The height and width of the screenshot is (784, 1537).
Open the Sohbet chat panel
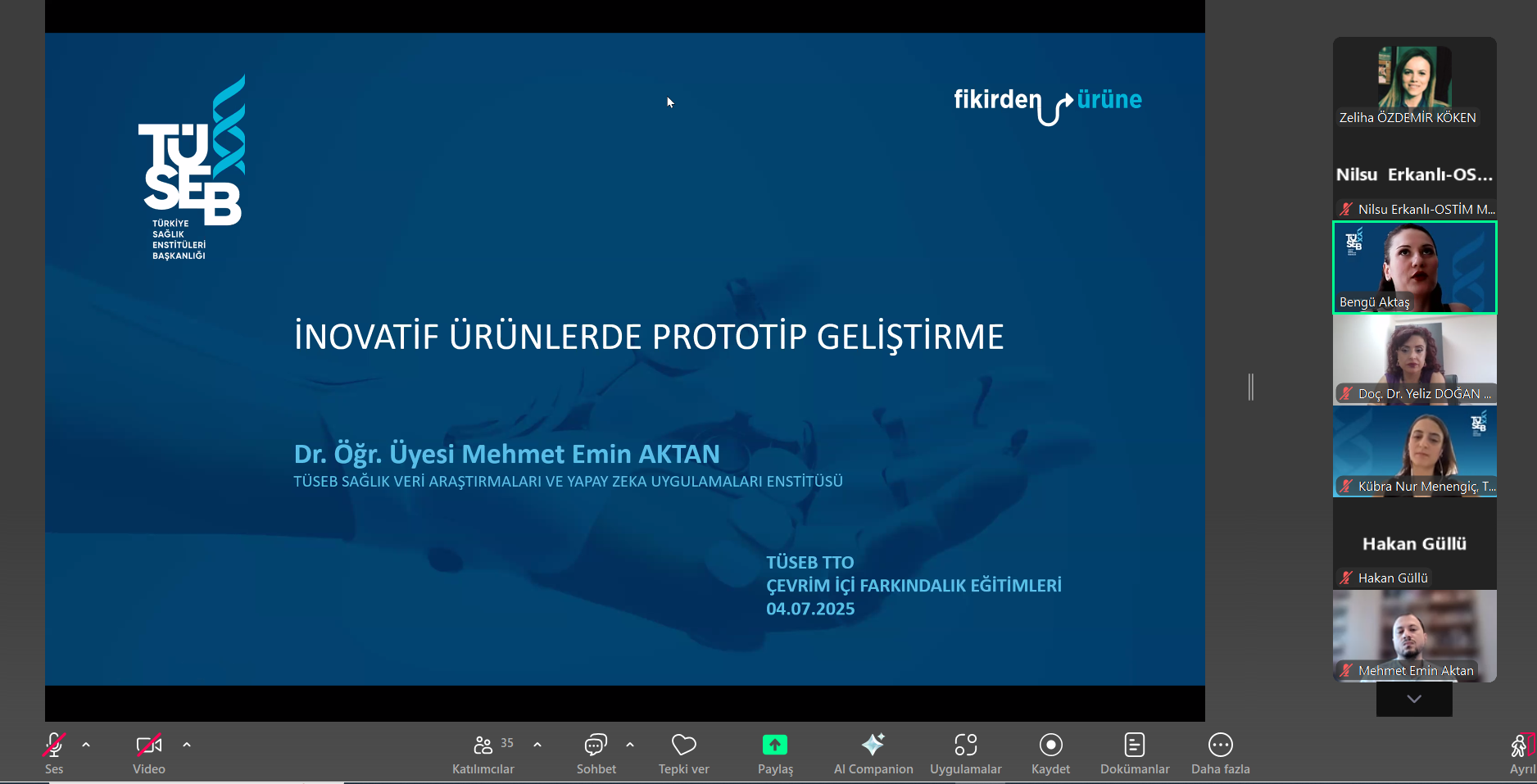click(x=596, y=753)
